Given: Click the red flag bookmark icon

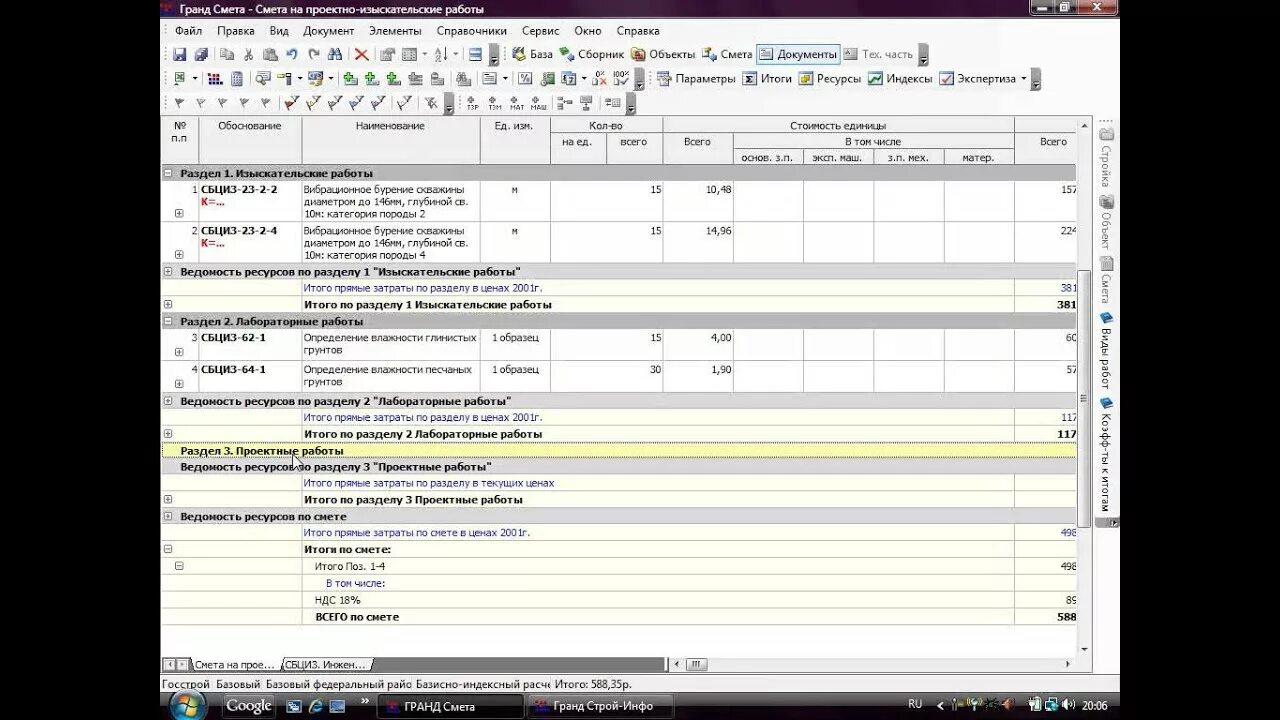Looking at the screenshot, I should coord(291,102).
